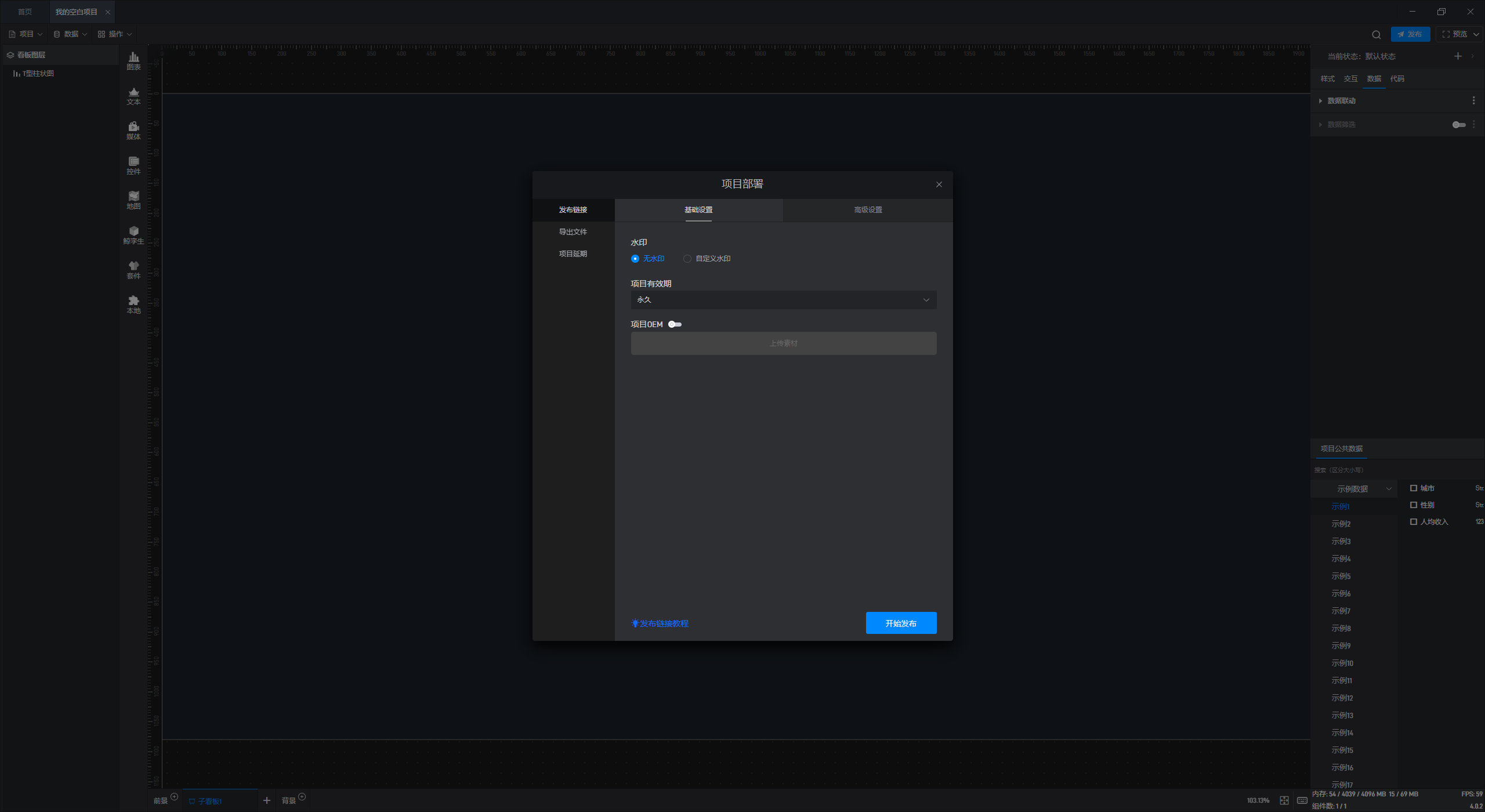Click the 开始发布 button

[x=901, y=623]
